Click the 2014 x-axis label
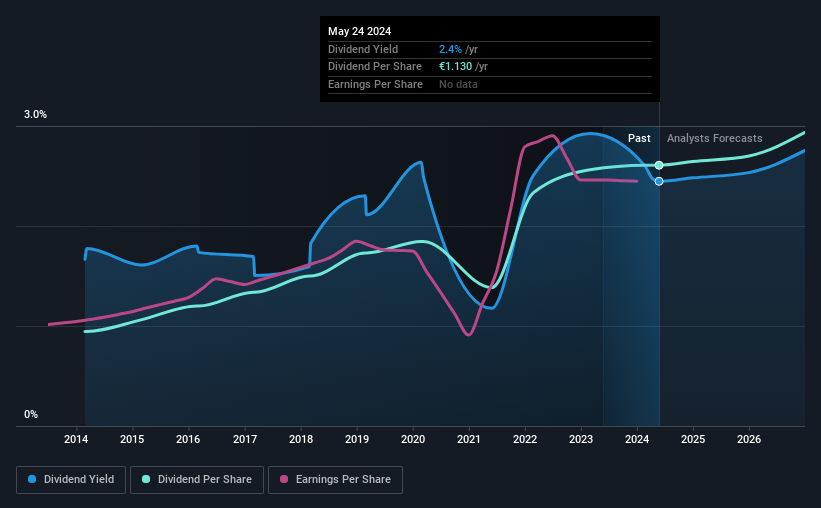821x508 pixels. [x=76, y=439]
